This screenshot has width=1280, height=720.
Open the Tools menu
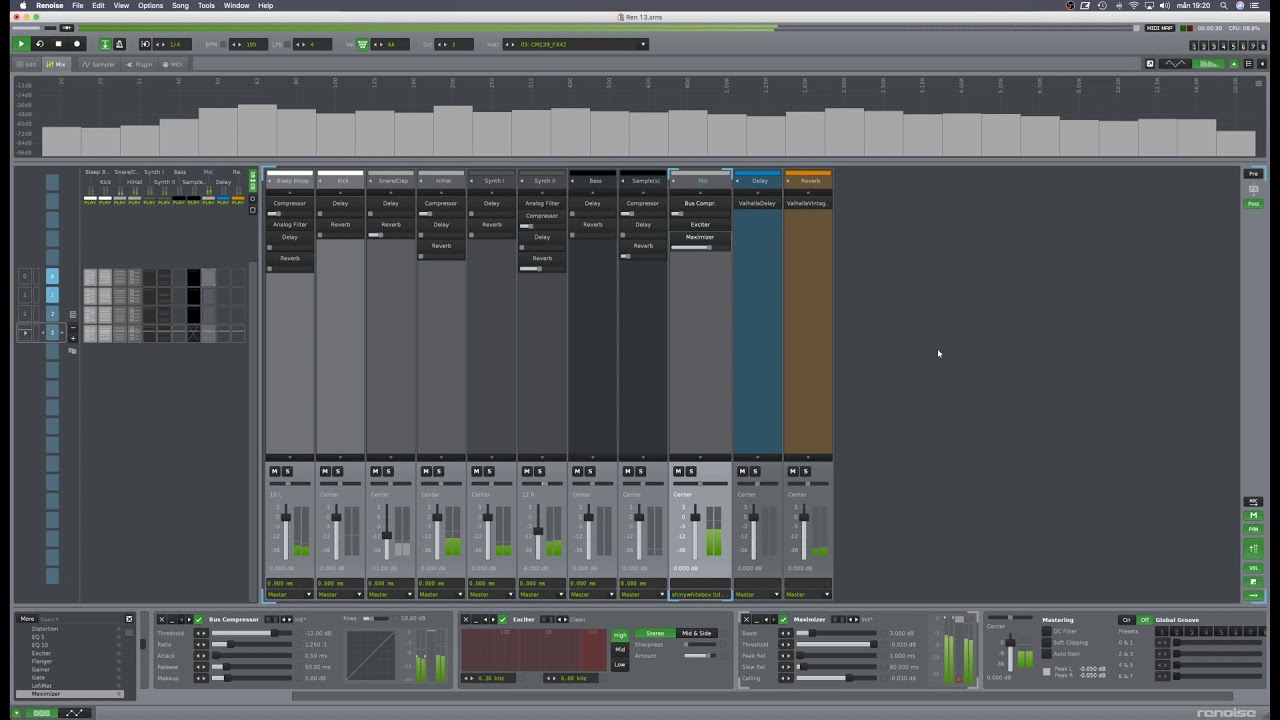point(206,5)
